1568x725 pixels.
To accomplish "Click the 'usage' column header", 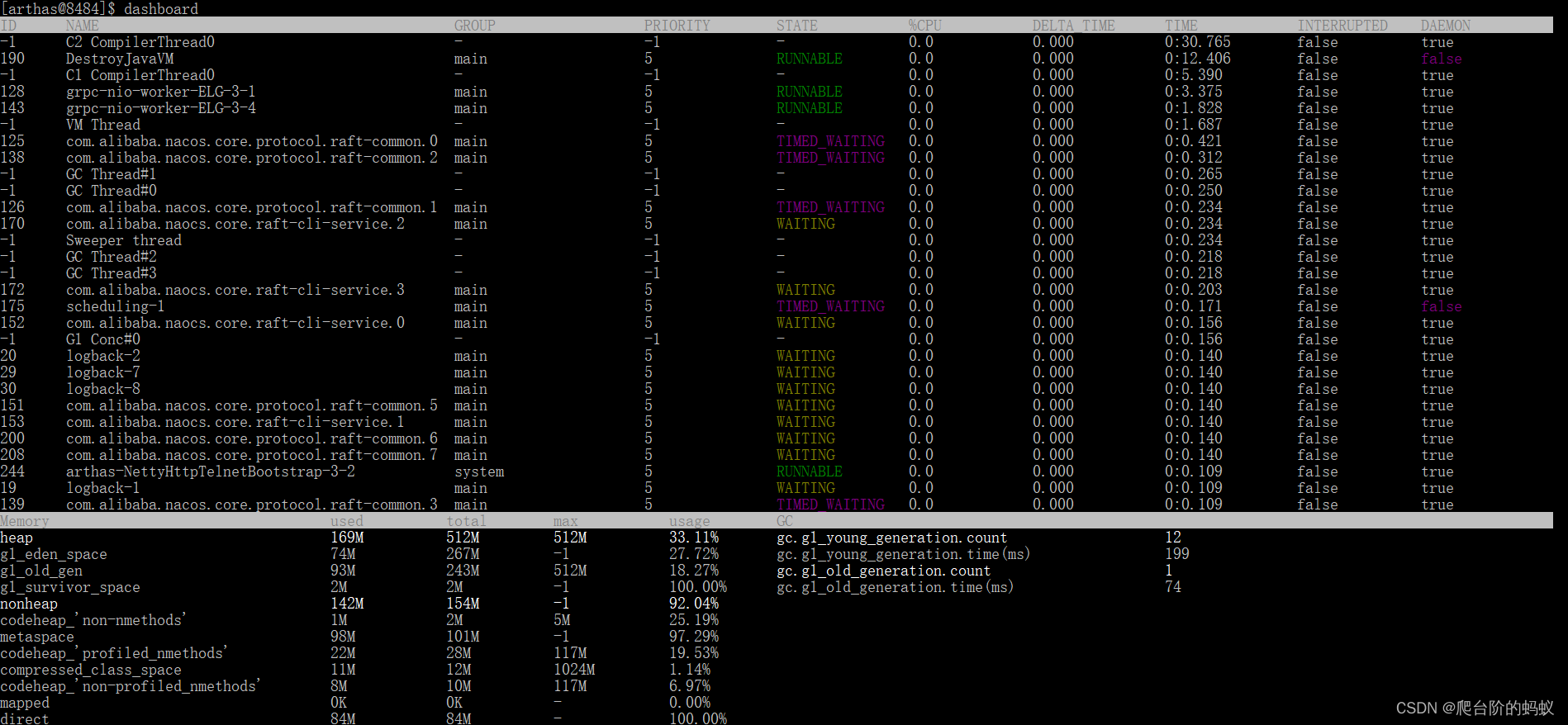I will pyautogui.click(x=690, y=521).
